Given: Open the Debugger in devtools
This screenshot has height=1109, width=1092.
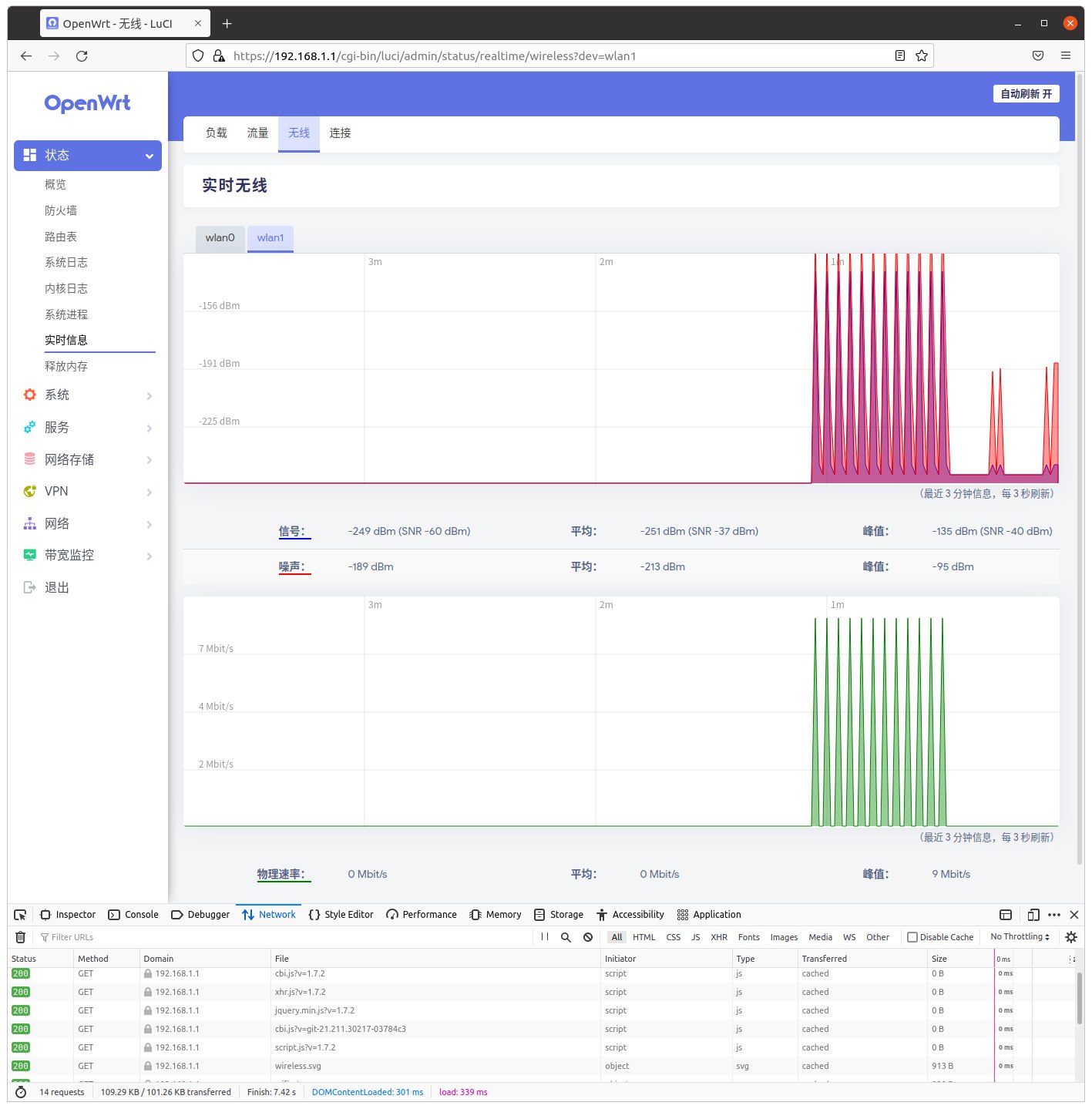Looking at the screenshot, I should [x=200, y=915].
